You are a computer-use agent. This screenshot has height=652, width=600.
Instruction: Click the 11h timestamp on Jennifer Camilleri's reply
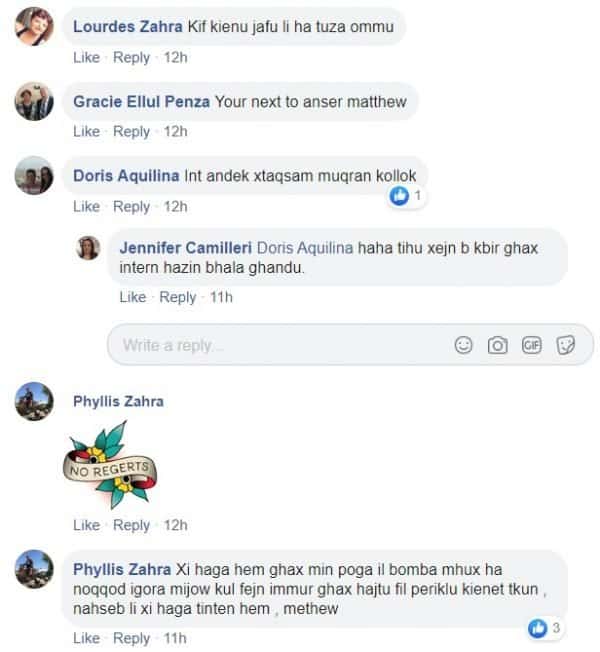[x=220, y=296]
